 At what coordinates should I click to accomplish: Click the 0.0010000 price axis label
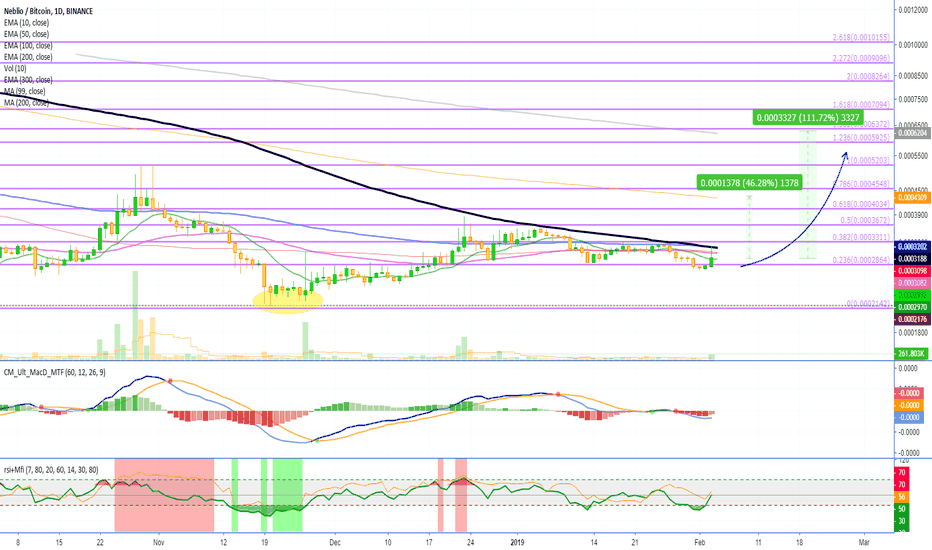pos(913,45)
